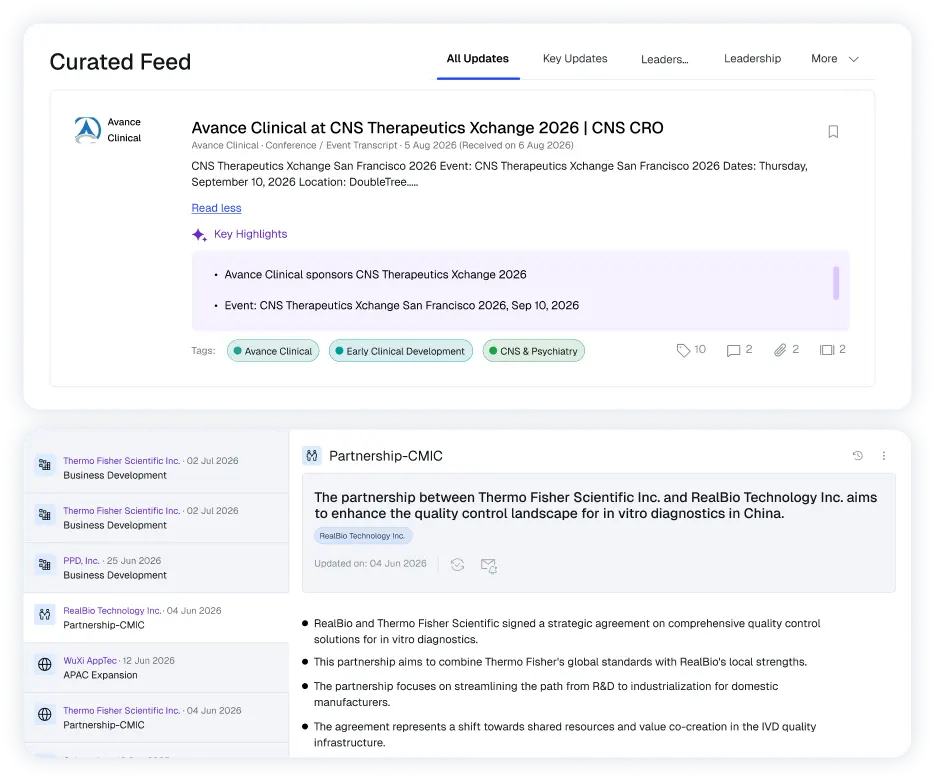Switch to the Key Updates tab

pyautogui.click(x=575, y=58)
